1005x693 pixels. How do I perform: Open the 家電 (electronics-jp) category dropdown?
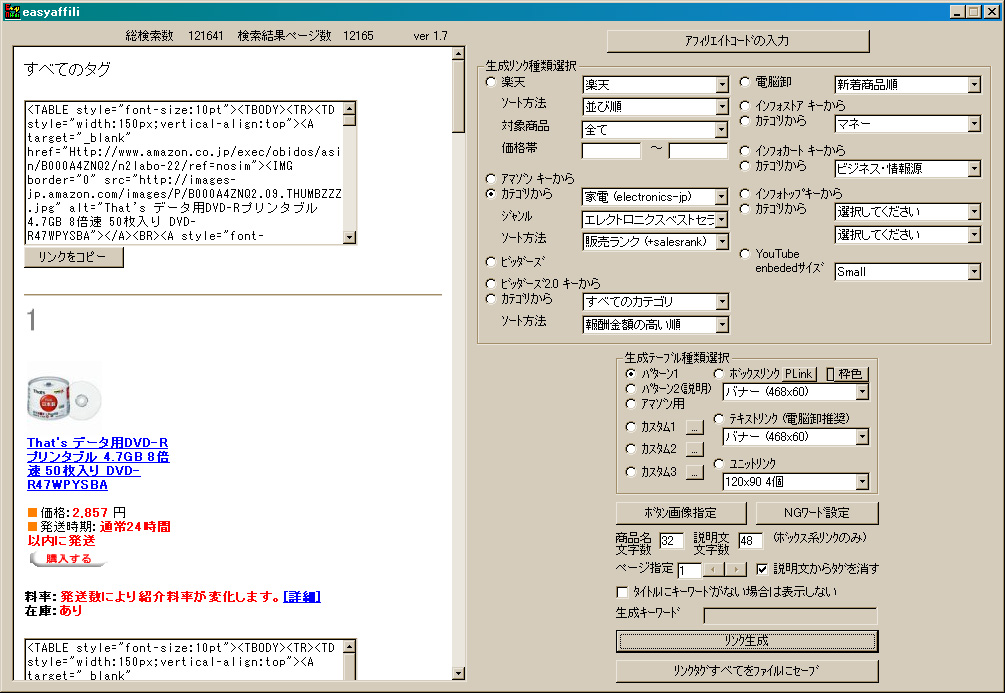pyautogui.click(x=655, y=197)
